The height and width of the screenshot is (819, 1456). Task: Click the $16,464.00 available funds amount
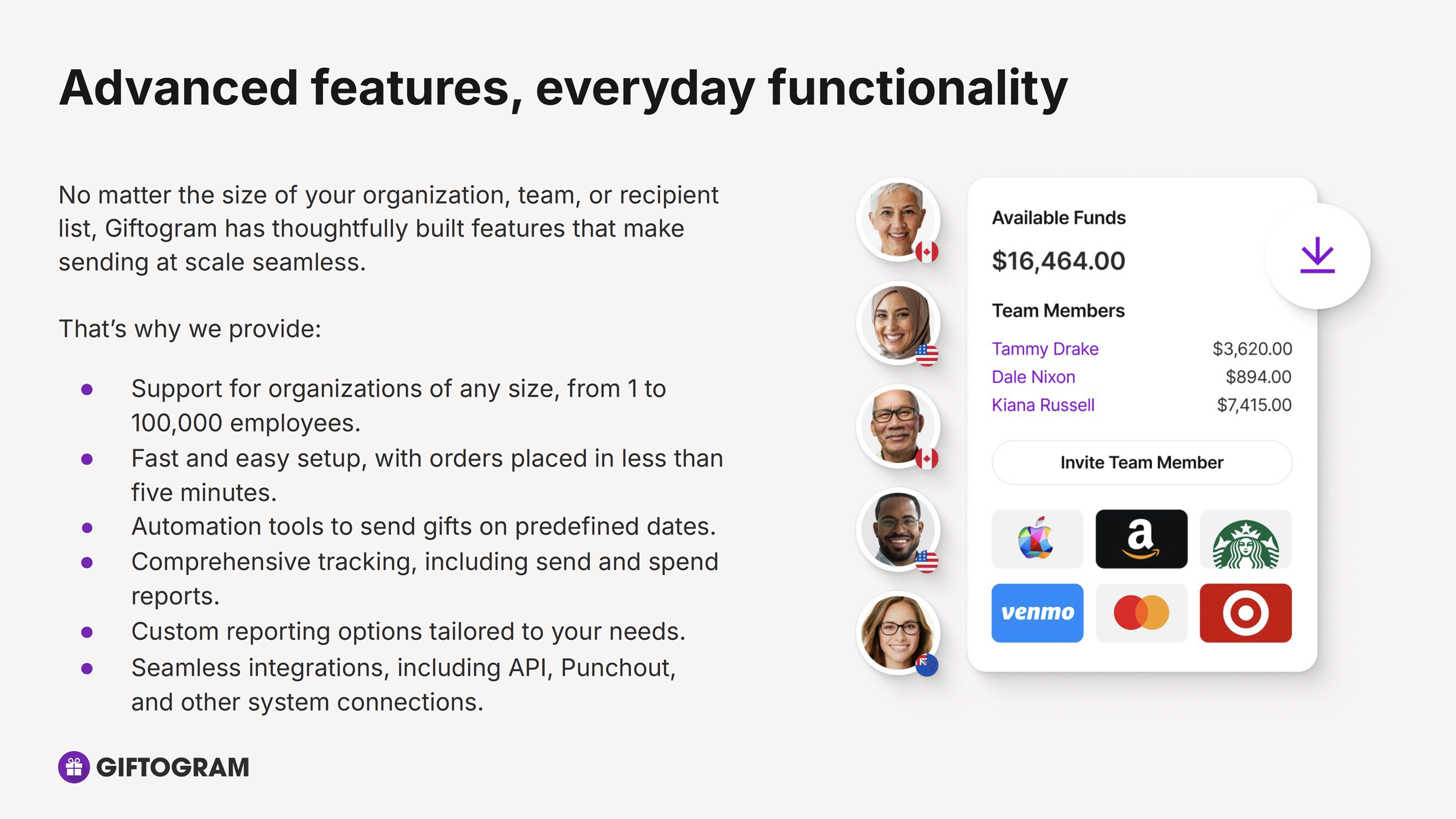[1058, 260]
